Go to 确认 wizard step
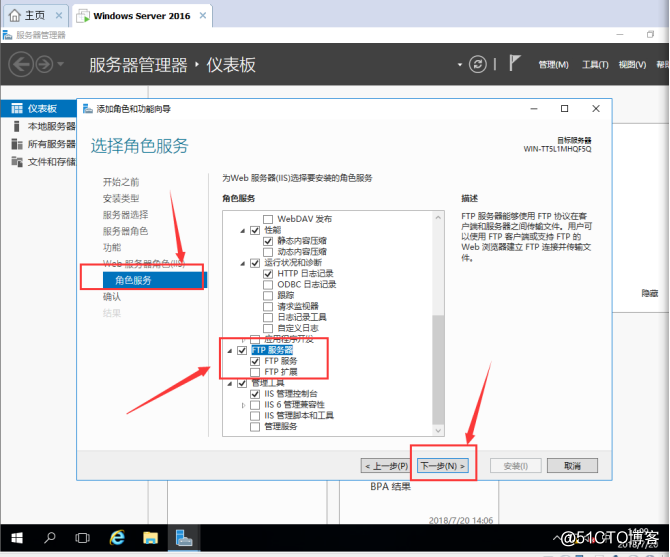Image resolution: width=670 pixels, height=557 pixels. (112, 296)
